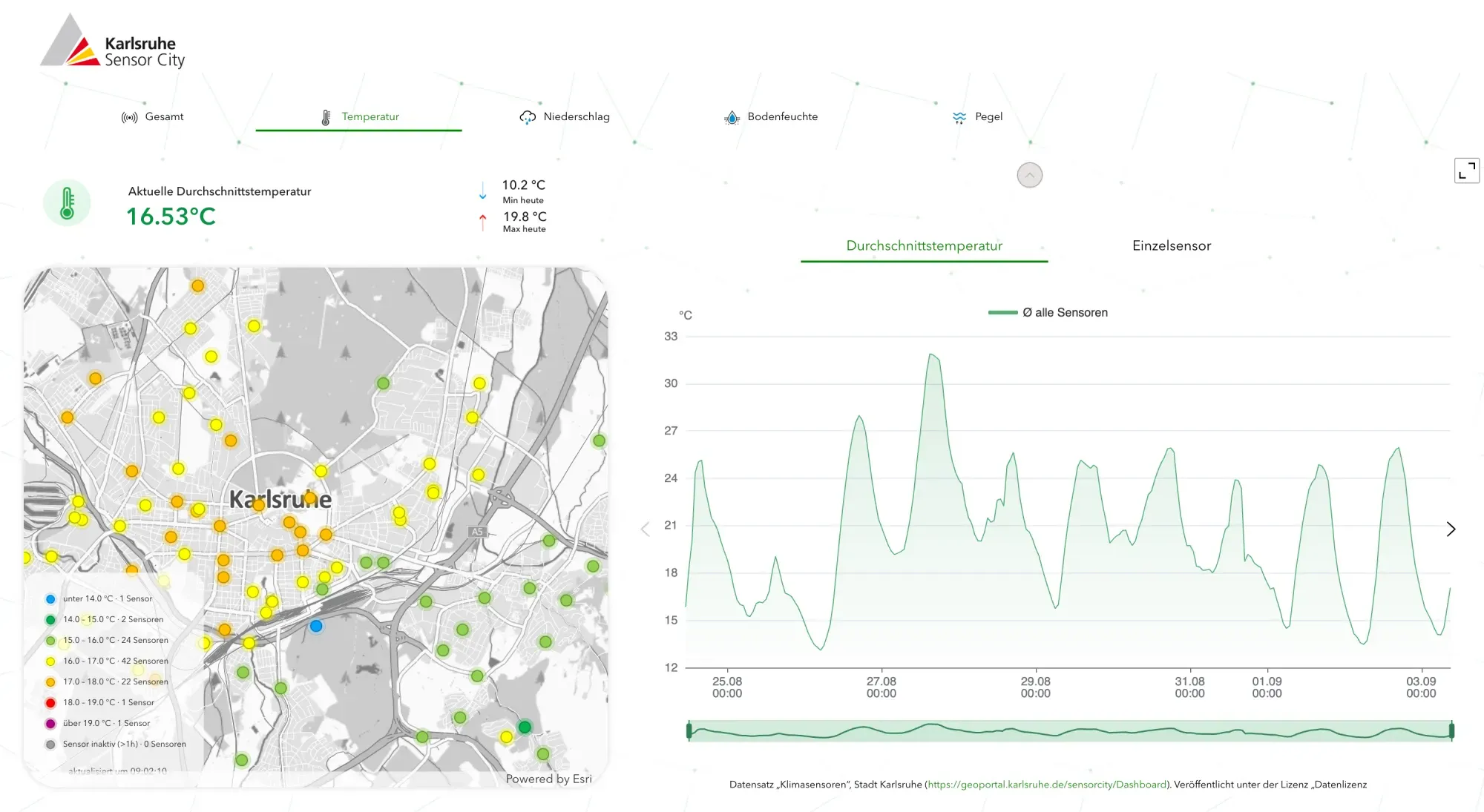The image size is (1484, 812).
Task: Click the dark green sensor marker on the map
Action: point(525,727)
